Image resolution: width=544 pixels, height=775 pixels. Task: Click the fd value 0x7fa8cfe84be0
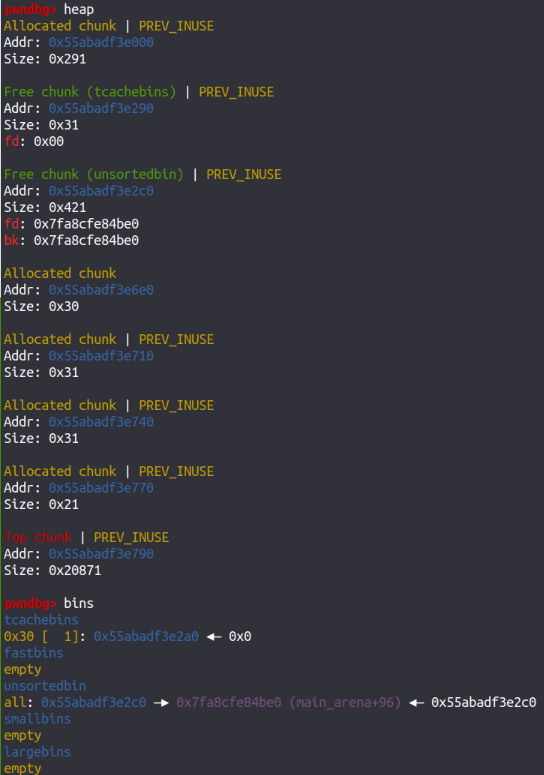(86, 224)
